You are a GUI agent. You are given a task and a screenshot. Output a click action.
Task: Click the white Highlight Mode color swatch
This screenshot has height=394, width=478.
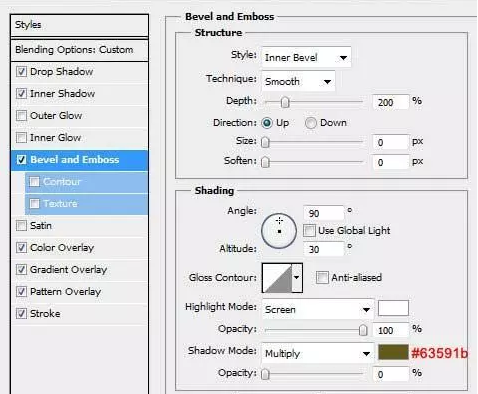click(393, 308)
